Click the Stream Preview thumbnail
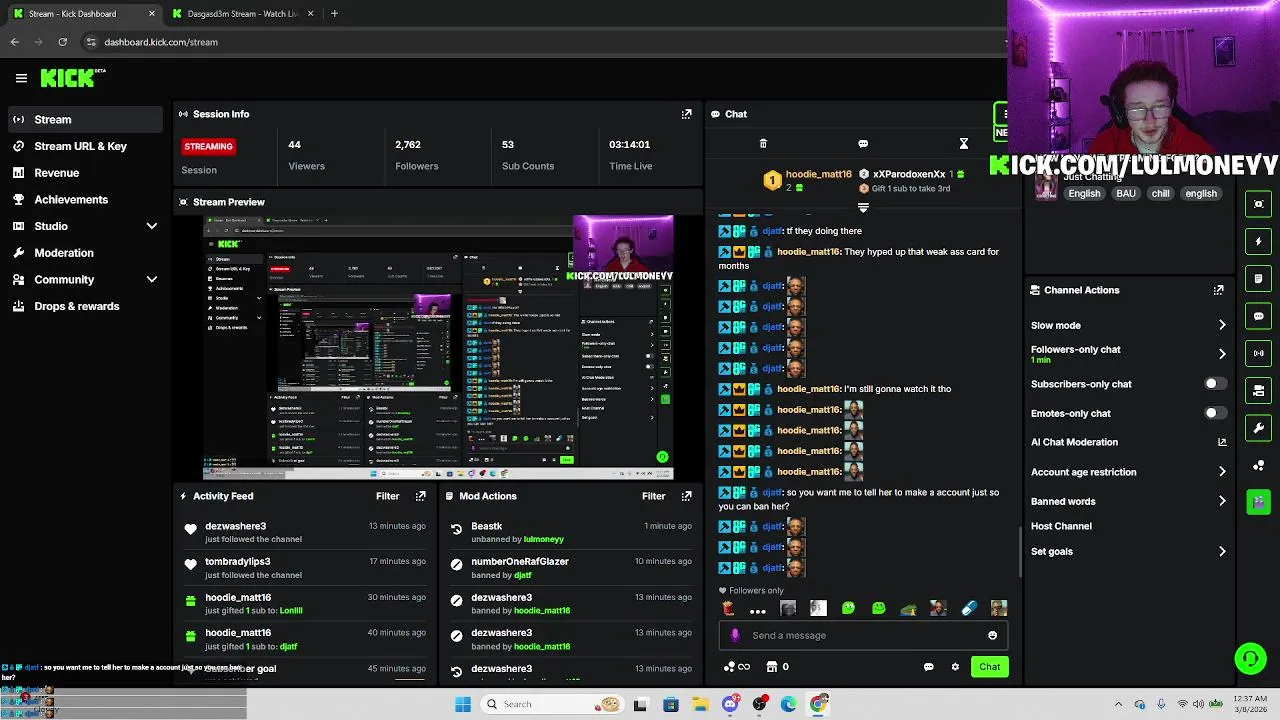The image size is (1280, 720). pyautogui.click(x=438, y=348)
